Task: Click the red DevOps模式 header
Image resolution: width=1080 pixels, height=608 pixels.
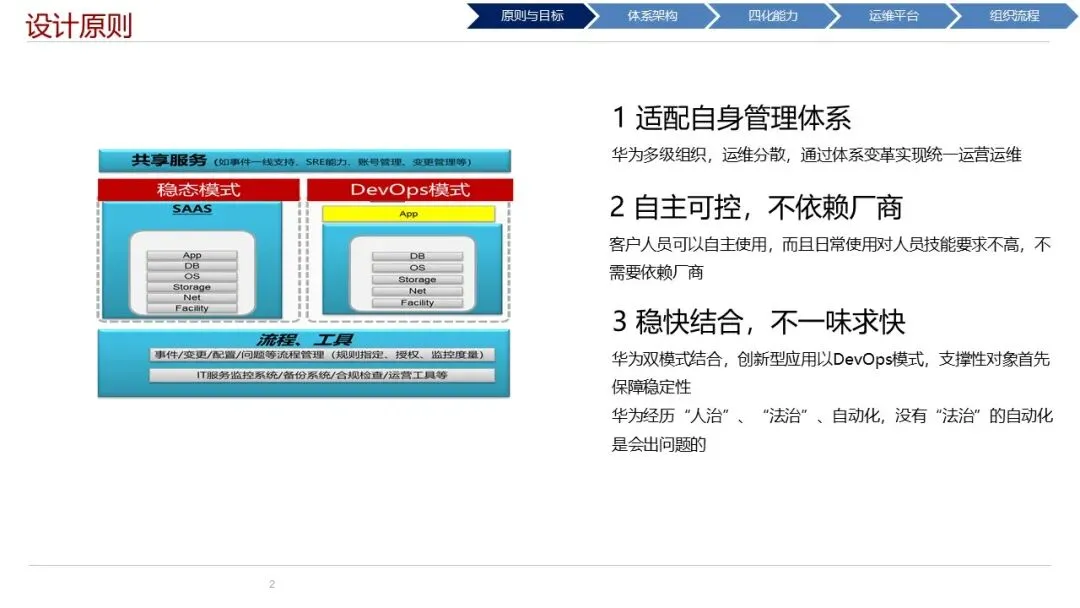Action: (x=410, y=189)
